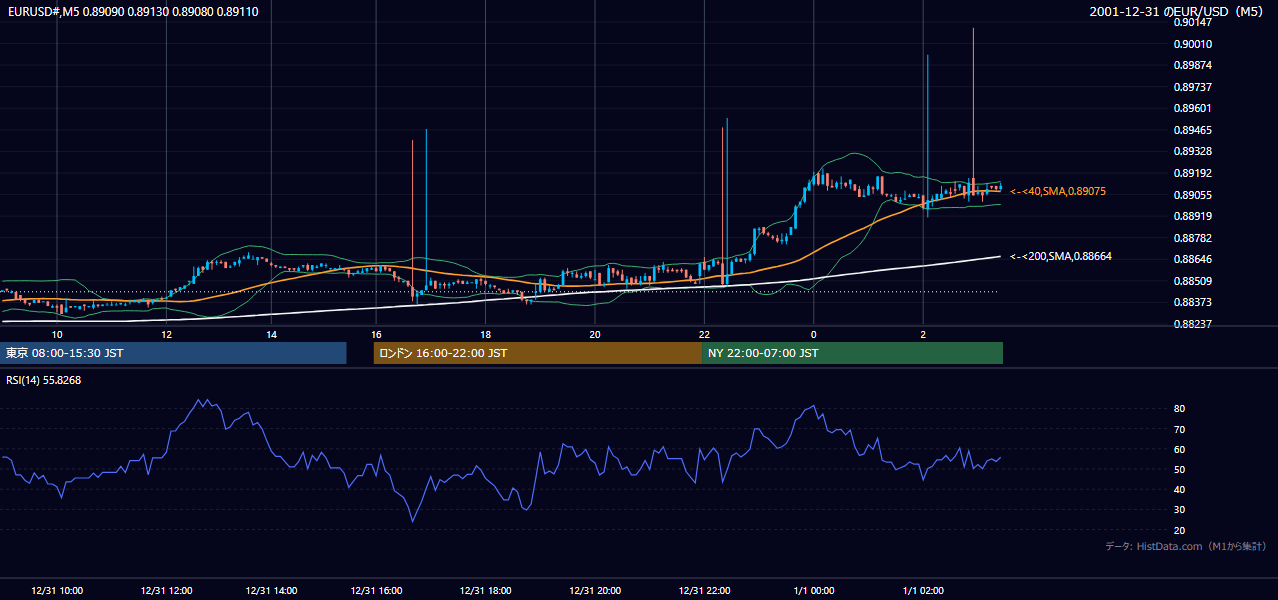Click the 0.89192 price axis label
The image size is (1278, 600).
pyautogui.click(x=1192, y=173)
